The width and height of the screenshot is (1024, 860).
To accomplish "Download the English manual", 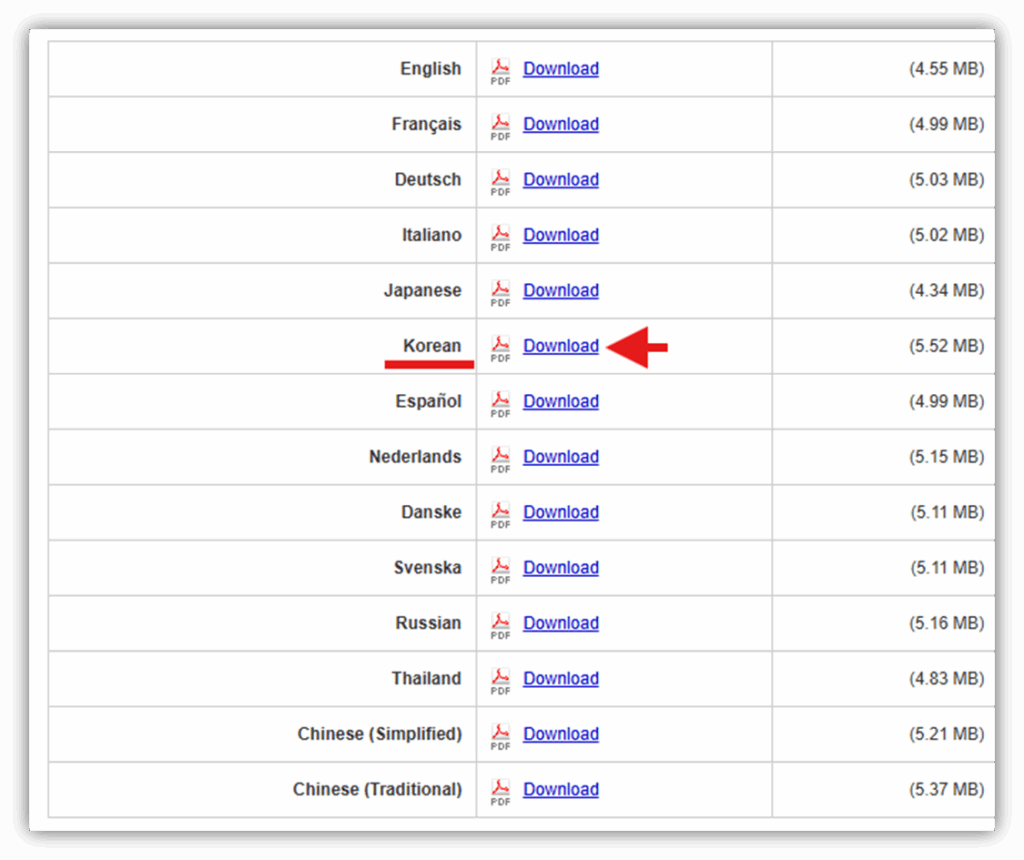I will pos(560,69).
